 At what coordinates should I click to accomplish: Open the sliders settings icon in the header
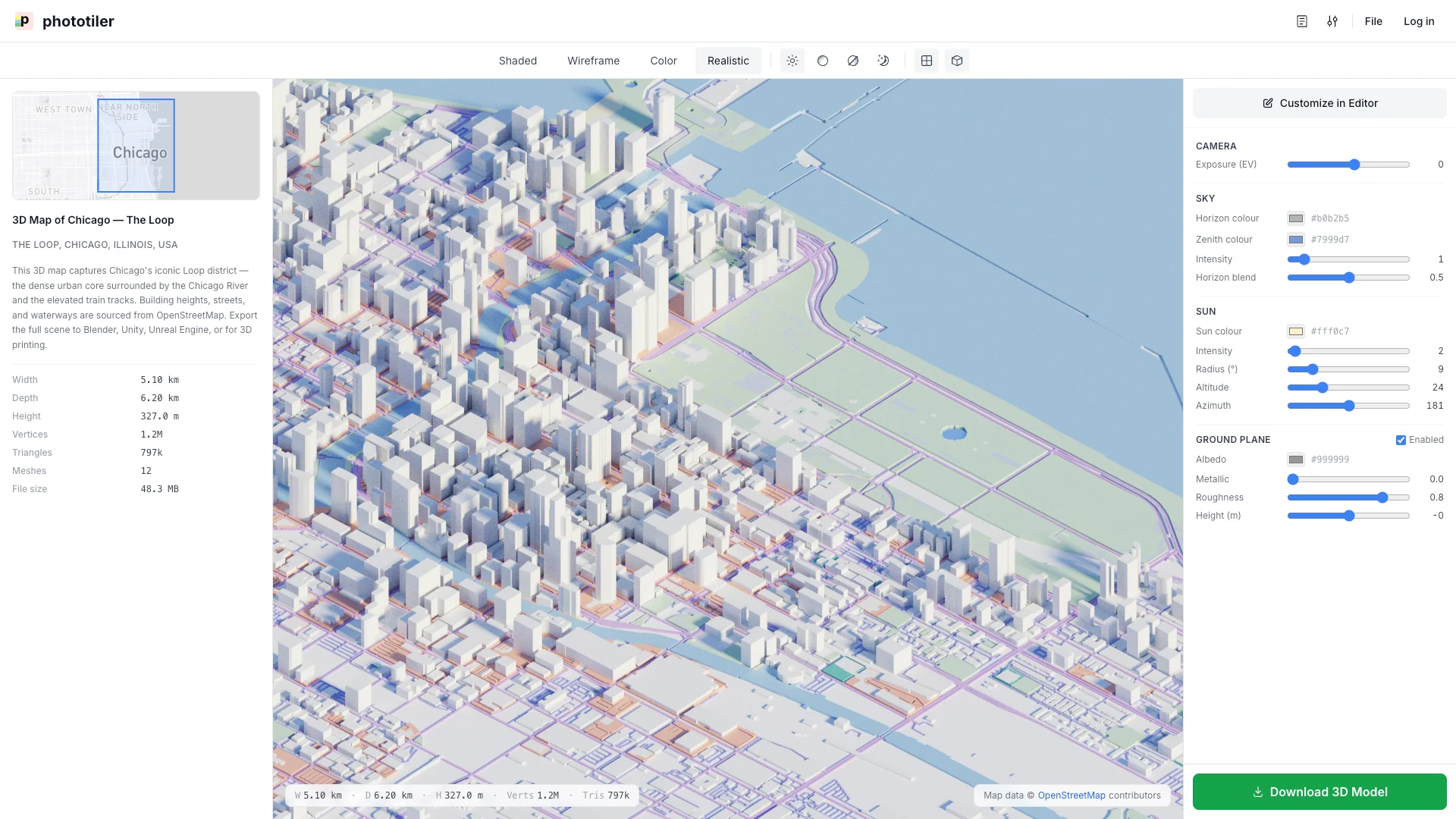coord(1332,21)
